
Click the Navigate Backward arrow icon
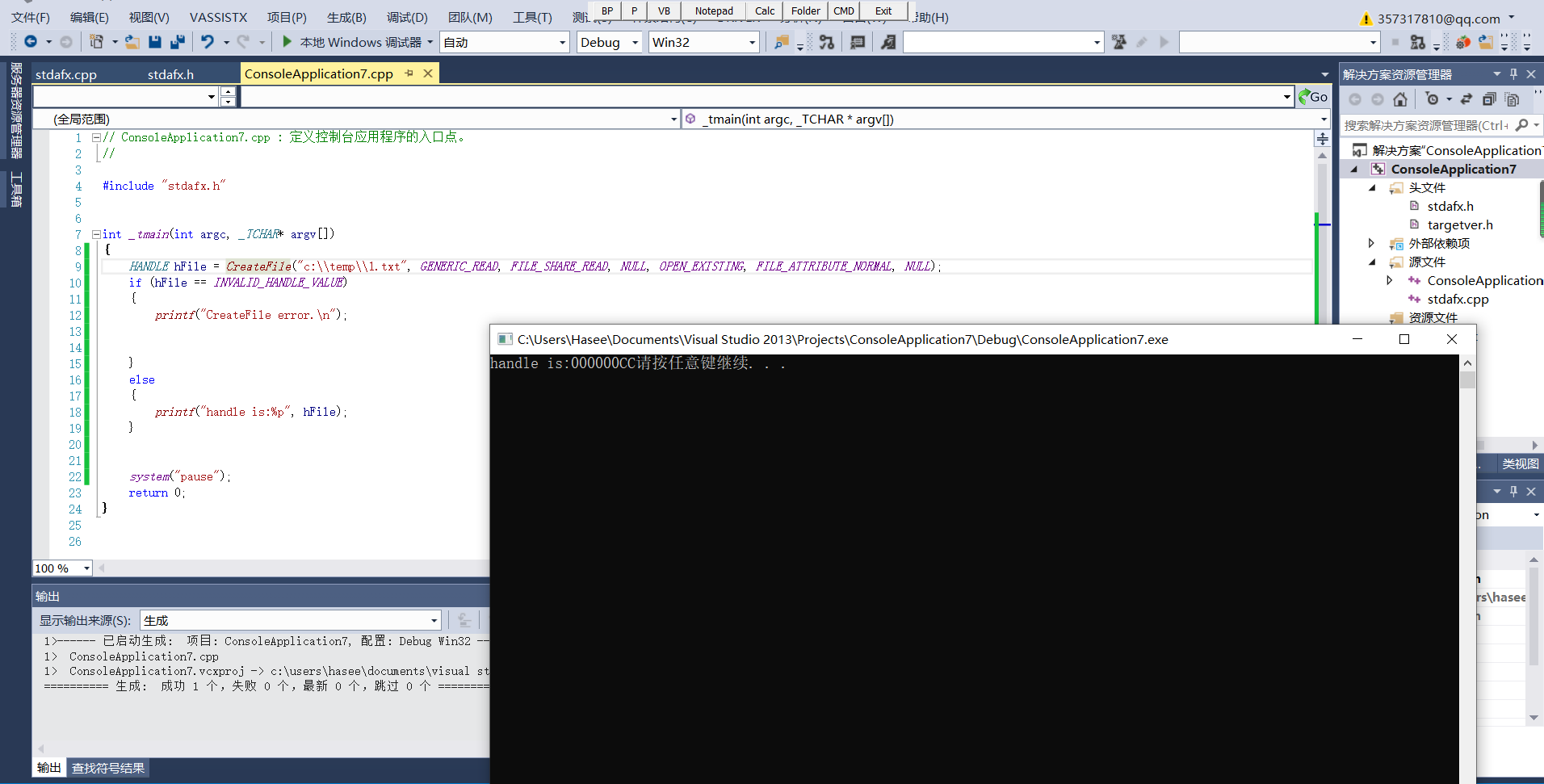coord(31,42)
